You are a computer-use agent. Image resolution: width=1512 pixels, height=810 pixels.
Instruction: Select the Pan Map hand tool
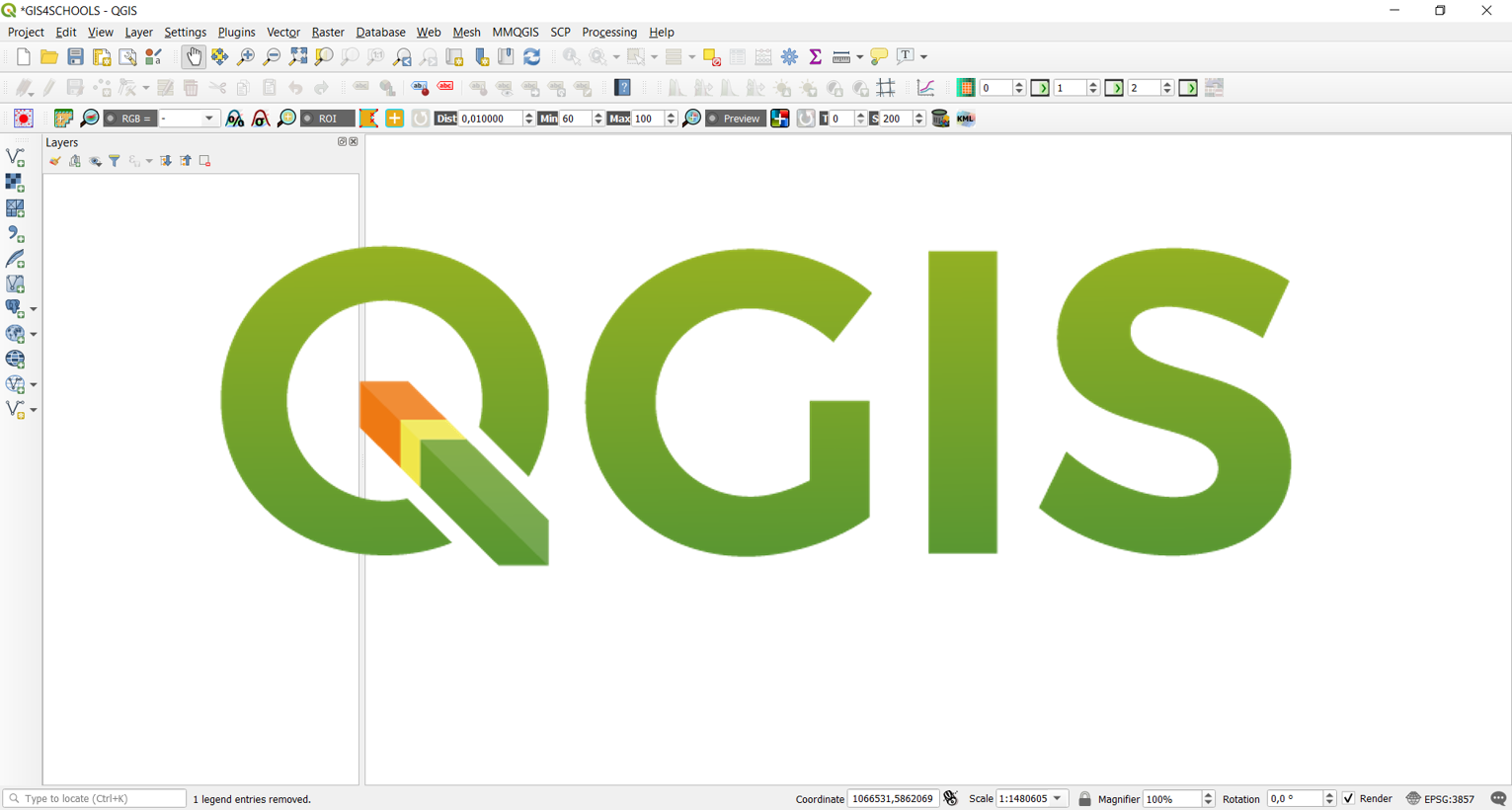[x=194, y=57]
